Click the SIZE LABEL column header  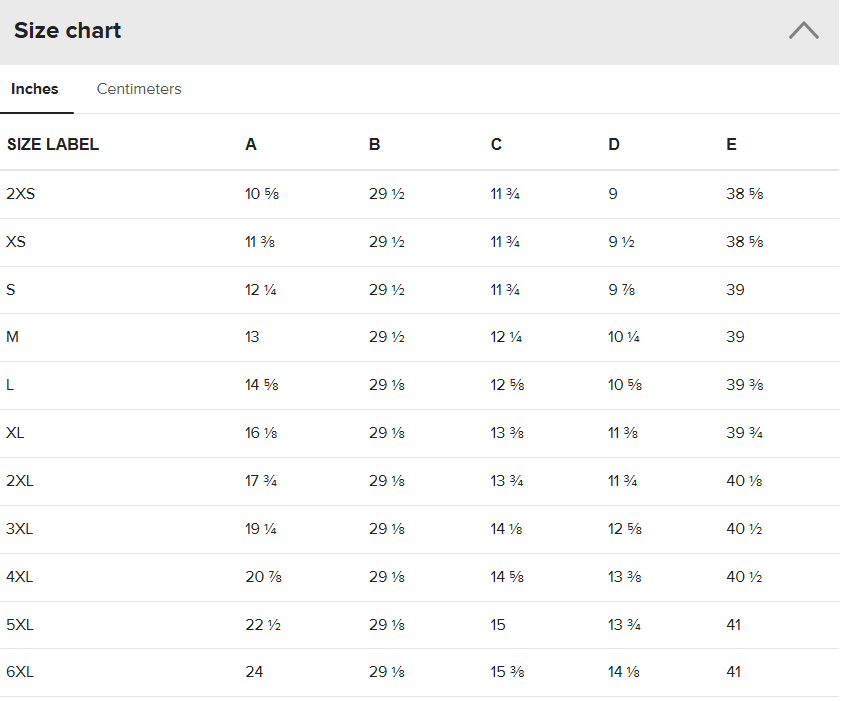point(53,144)
